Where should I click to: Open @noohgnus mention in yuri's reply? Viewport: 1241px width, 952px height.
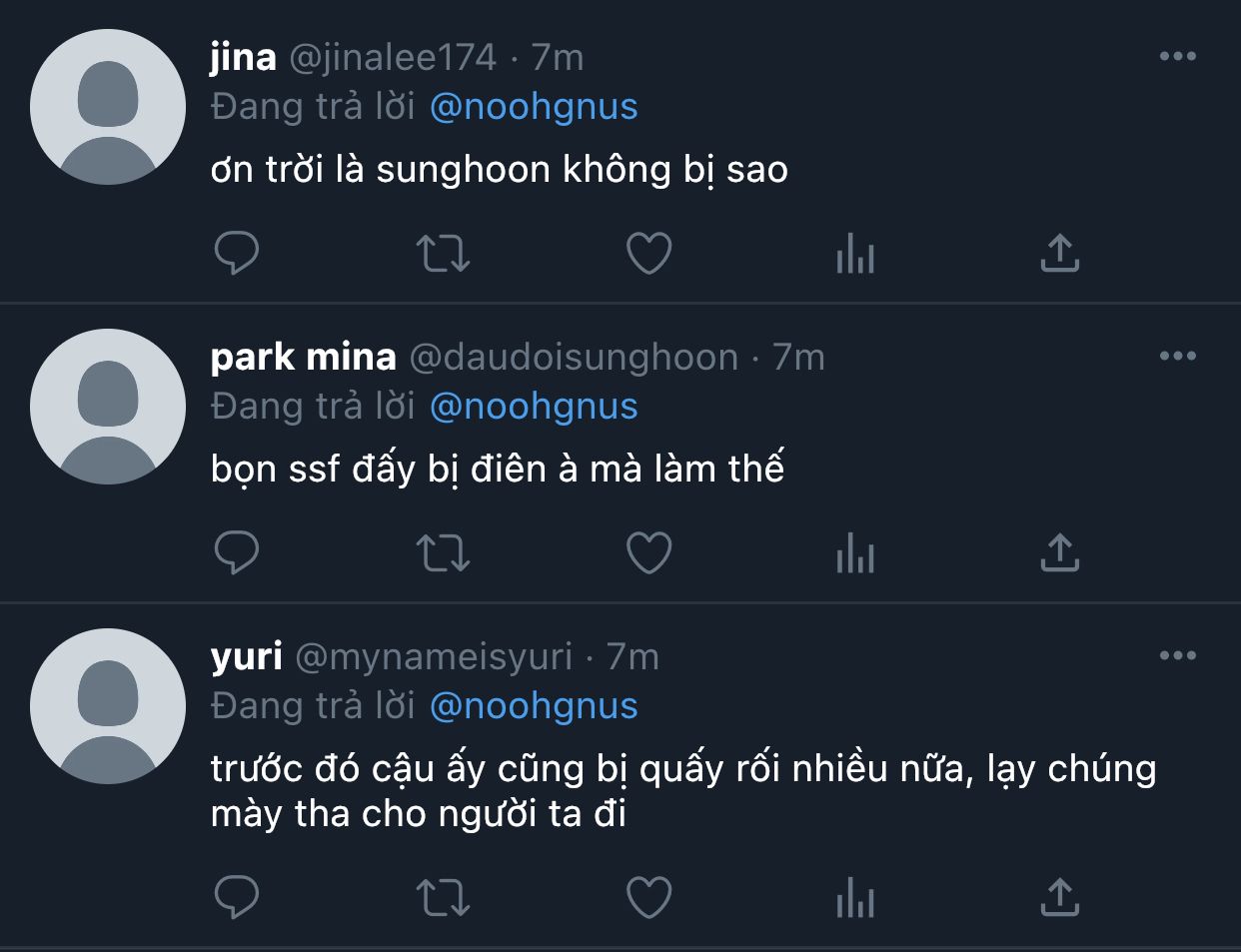tap(534, 706)
